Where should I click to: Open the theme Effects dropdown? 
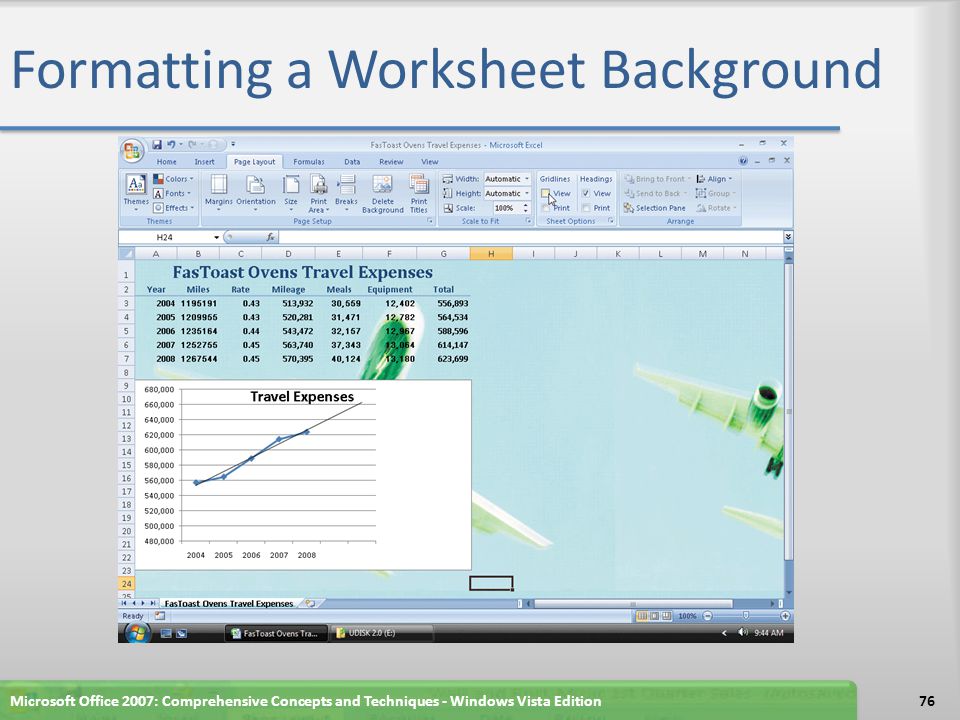[174, 208]
